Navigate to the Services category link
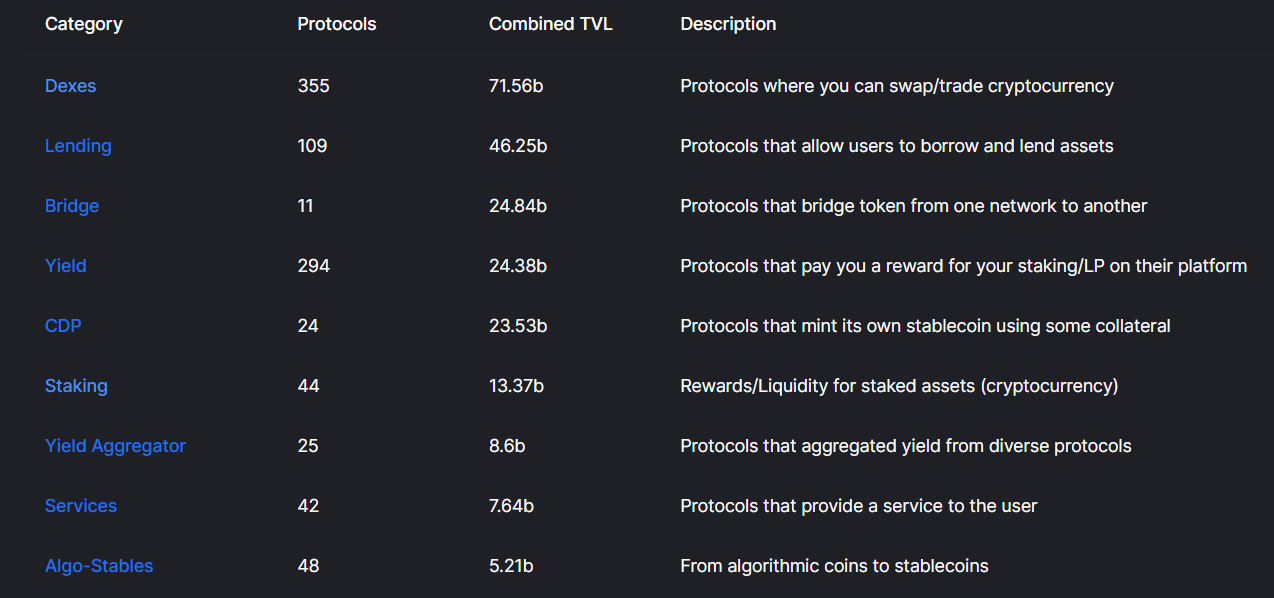 pyautogui.click(x=81, y=506)
